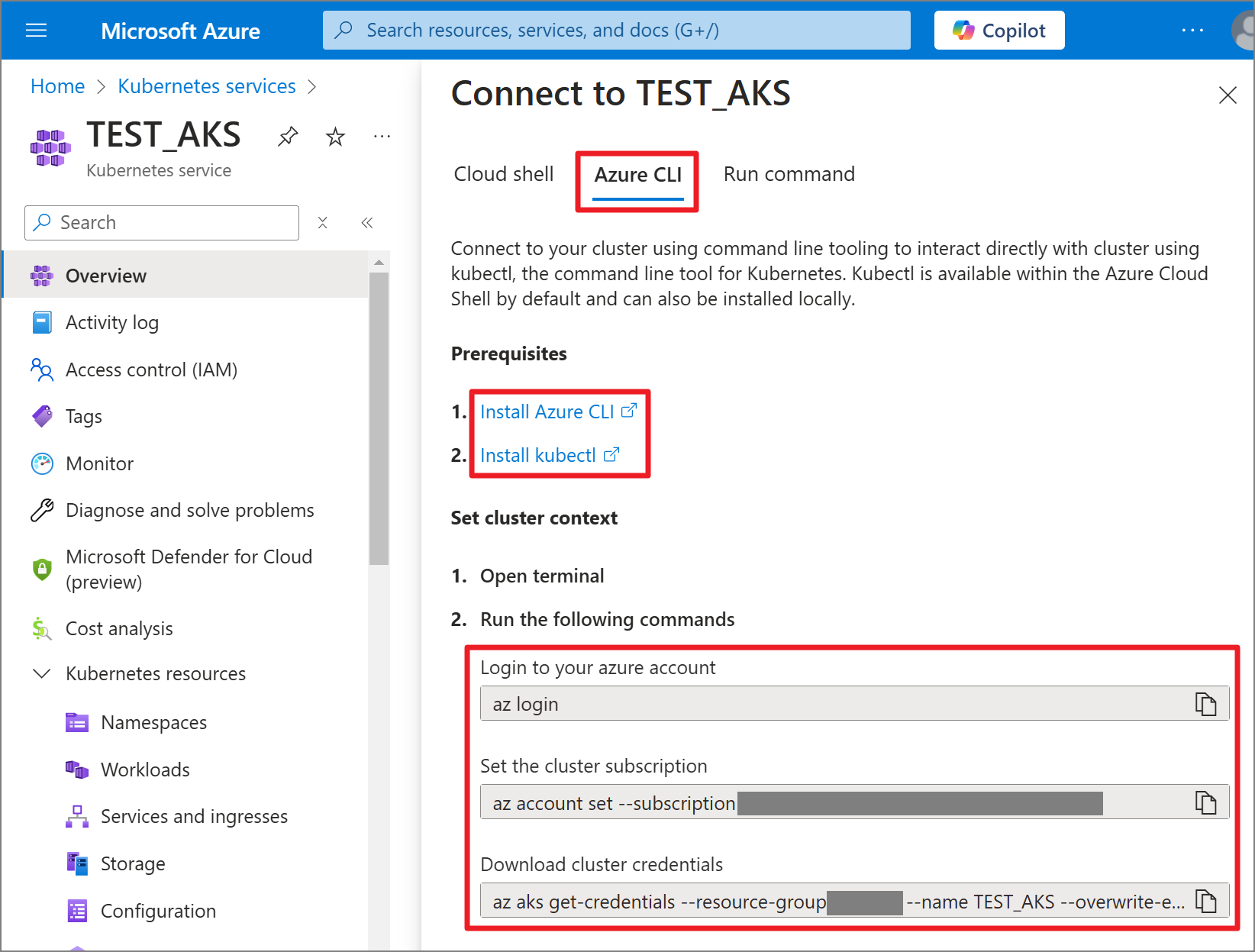This screenshot has height=952, width=1255.
Task: Focus the sidebar Search field
Action: [x=162, y=223]
